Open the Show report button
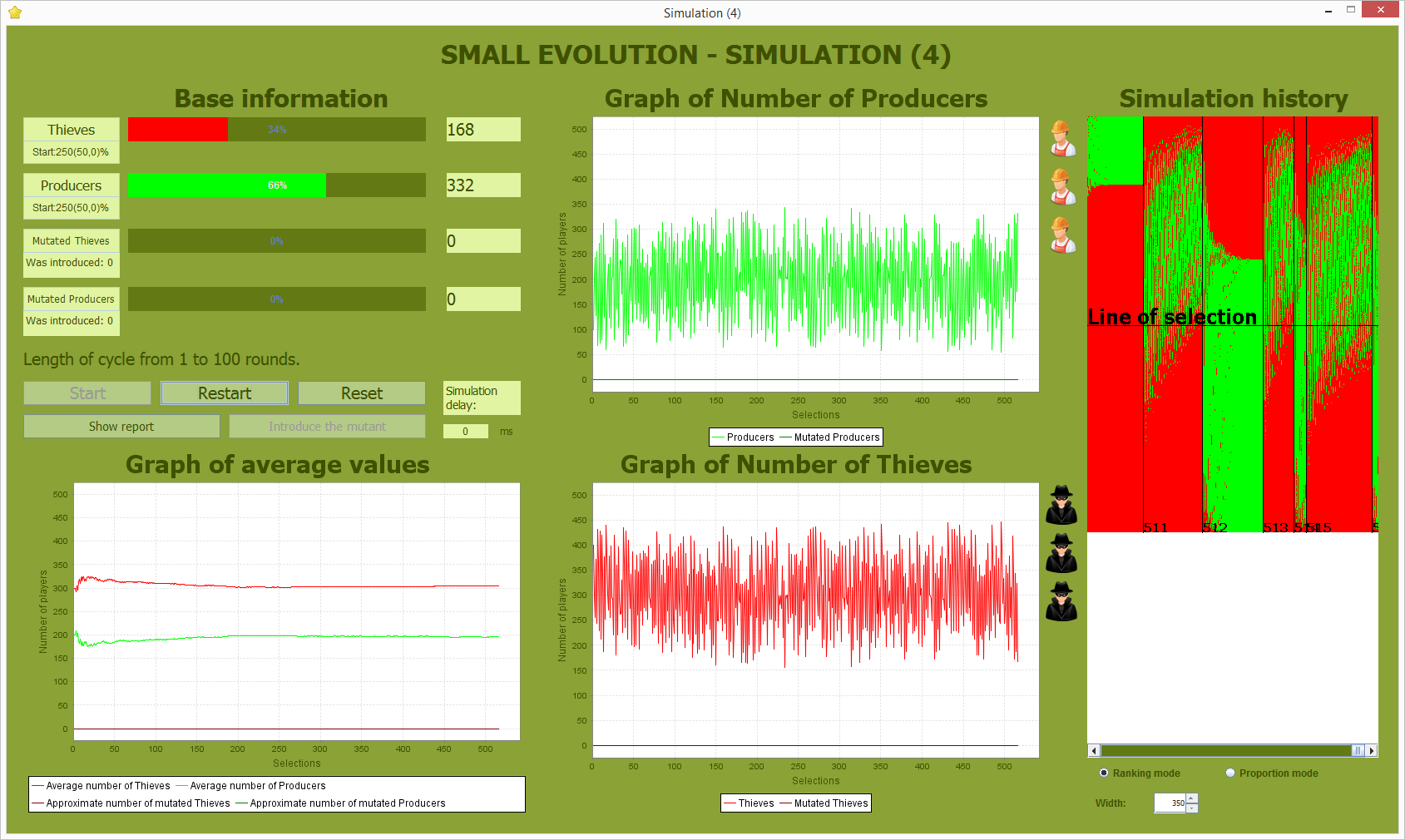 [x=121, y=427]
